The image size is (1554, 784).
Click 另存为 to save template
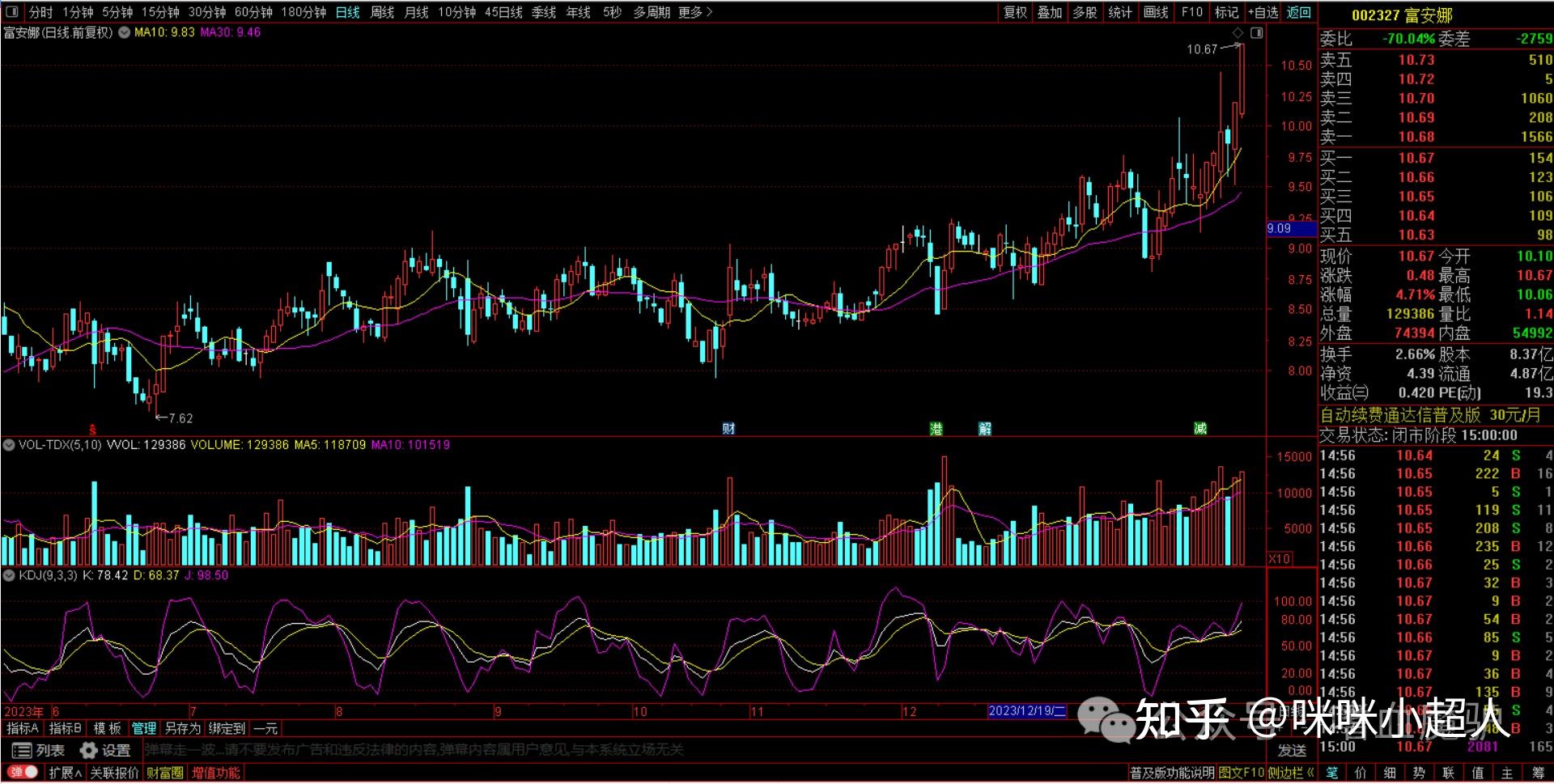coord(182,729)
